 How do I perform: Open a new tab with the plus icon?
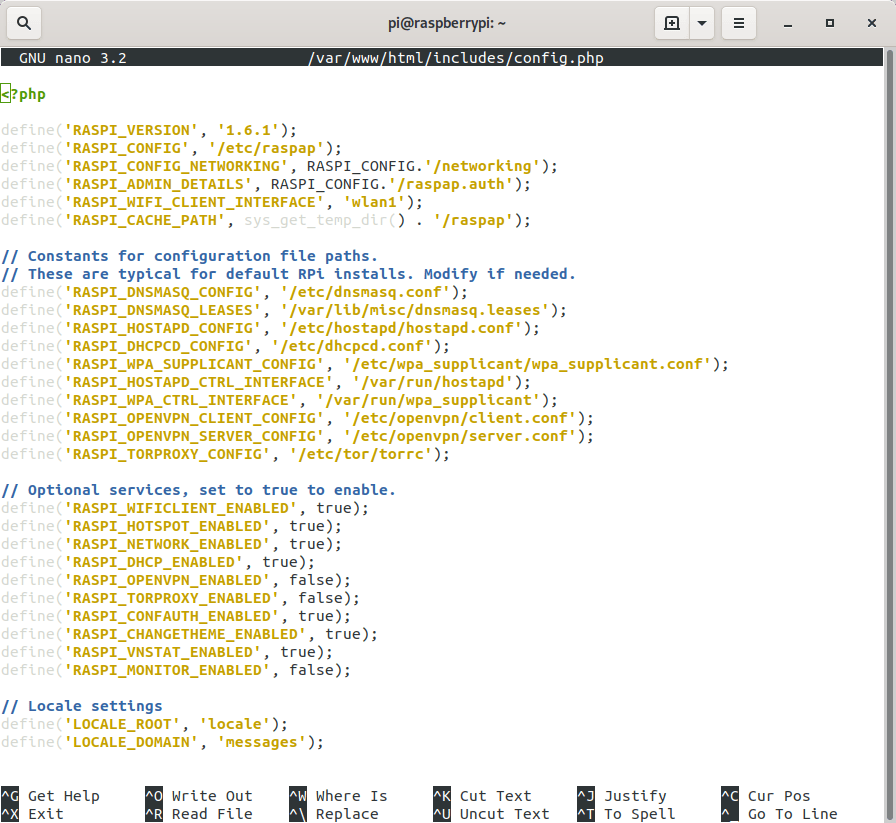pyautogui.click(x=672, y=22)
